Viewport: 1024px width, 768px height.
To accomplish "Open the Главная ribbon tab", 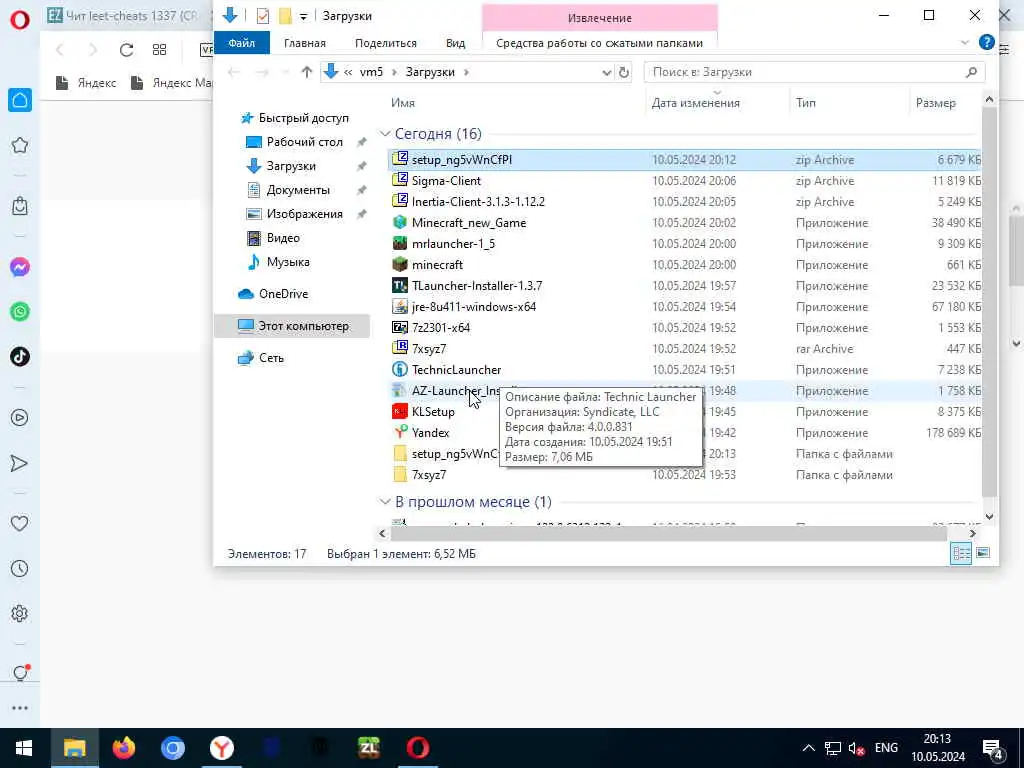I will pyautogui.click(x=305, y=43).
